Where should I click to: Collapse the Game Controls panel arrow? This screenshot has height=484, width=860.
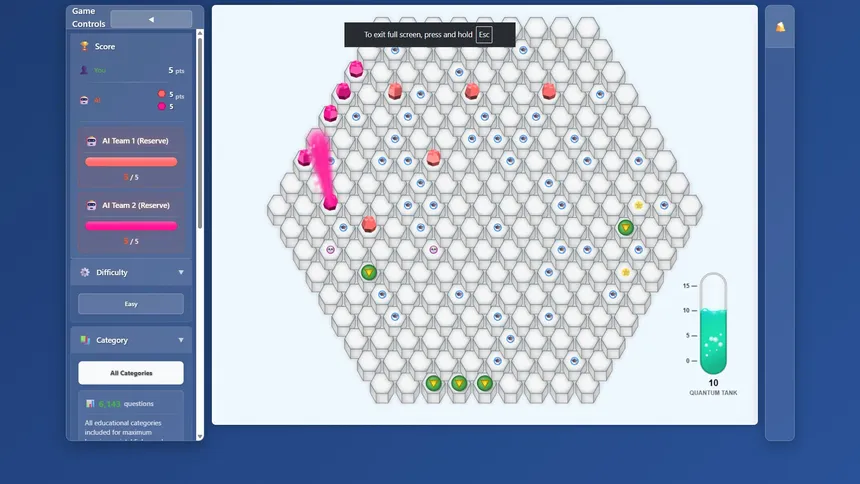pos(151,19)
